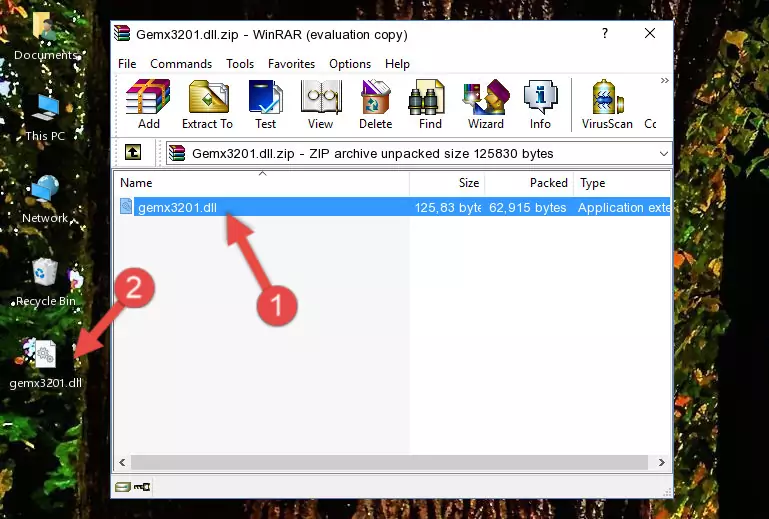Click the file icon beside gemx3201.dll row
The height and width of the screenshot is (519, 769).
click(x=126, y=206)
